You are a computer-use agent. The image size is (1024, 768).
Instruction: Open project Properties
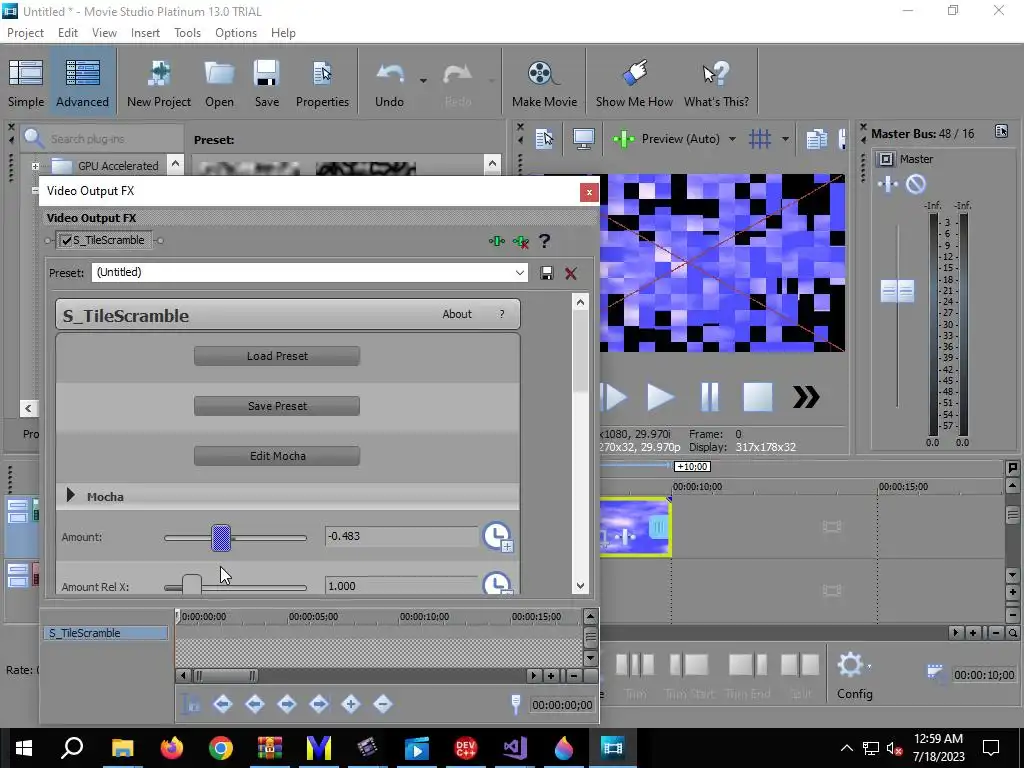tap(322, 84)
